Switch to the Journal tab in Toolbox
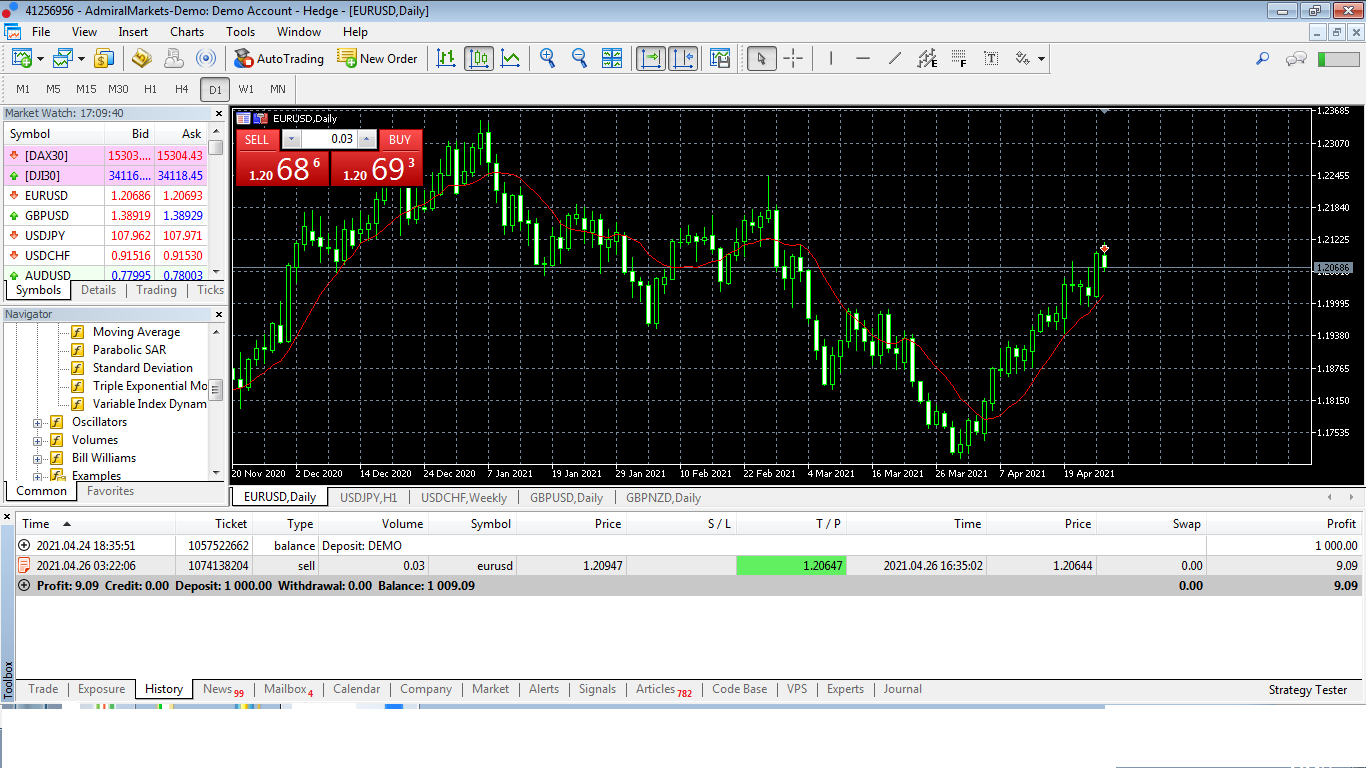This screenshot has width=1366, height=768. coord(902,689)
